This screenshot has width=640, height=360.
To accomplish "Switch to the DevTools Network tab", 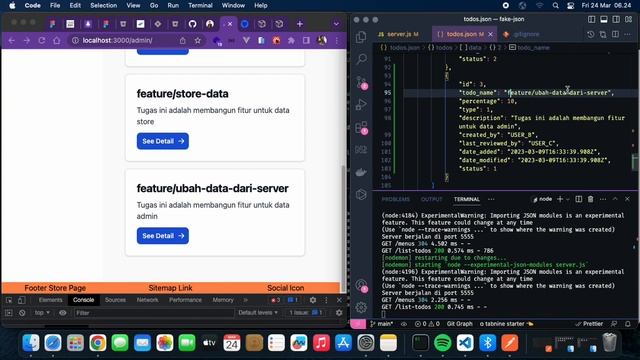I will pyautogui.click(x=147, y=300).
